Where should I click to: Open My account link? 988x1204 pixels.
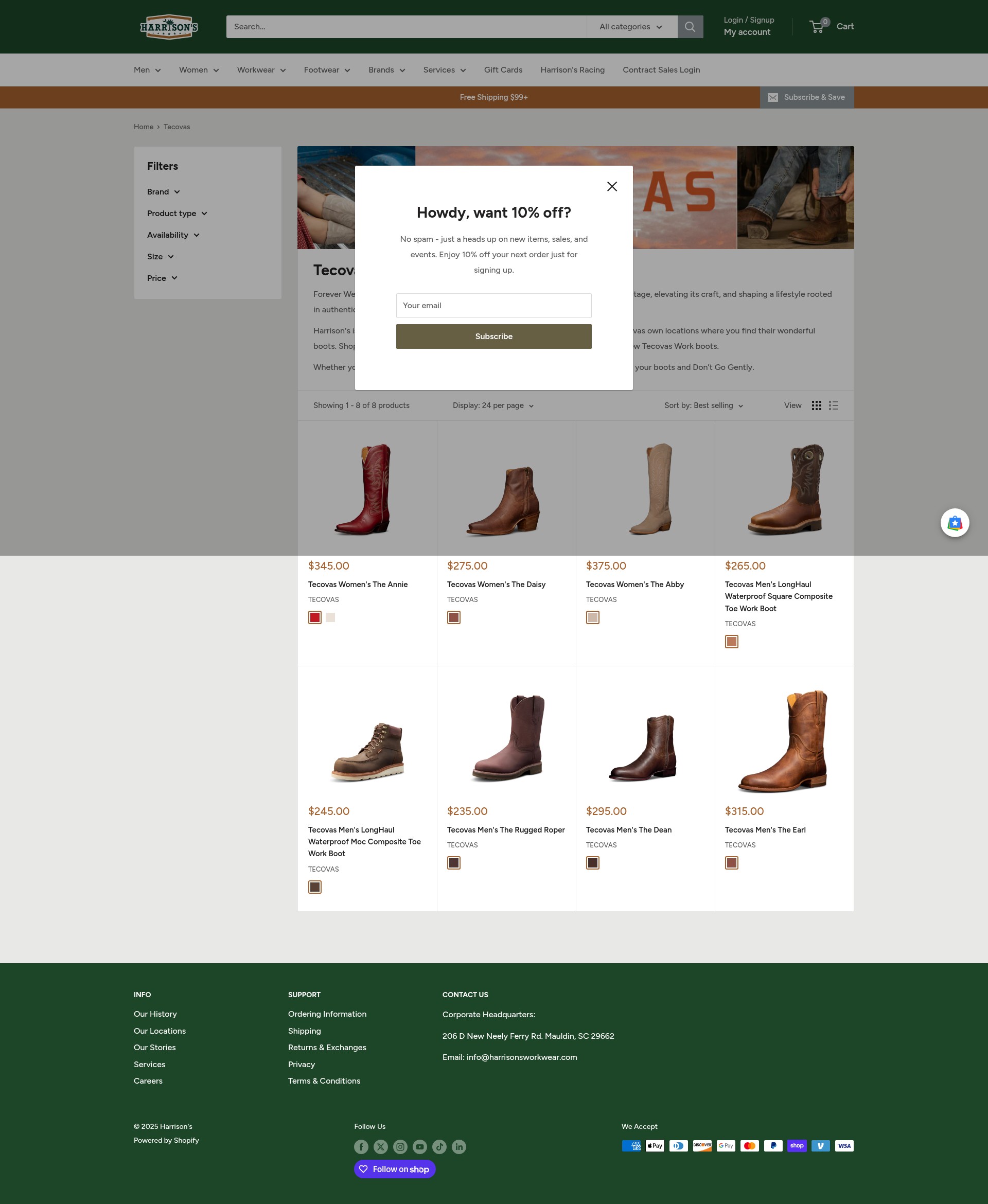coord(747,32)
